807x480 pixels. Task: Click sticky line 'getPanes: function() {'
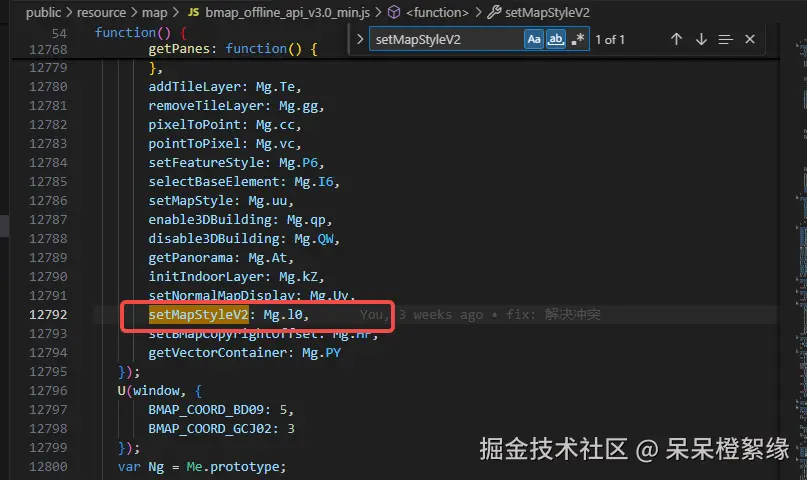coord(233,49)
